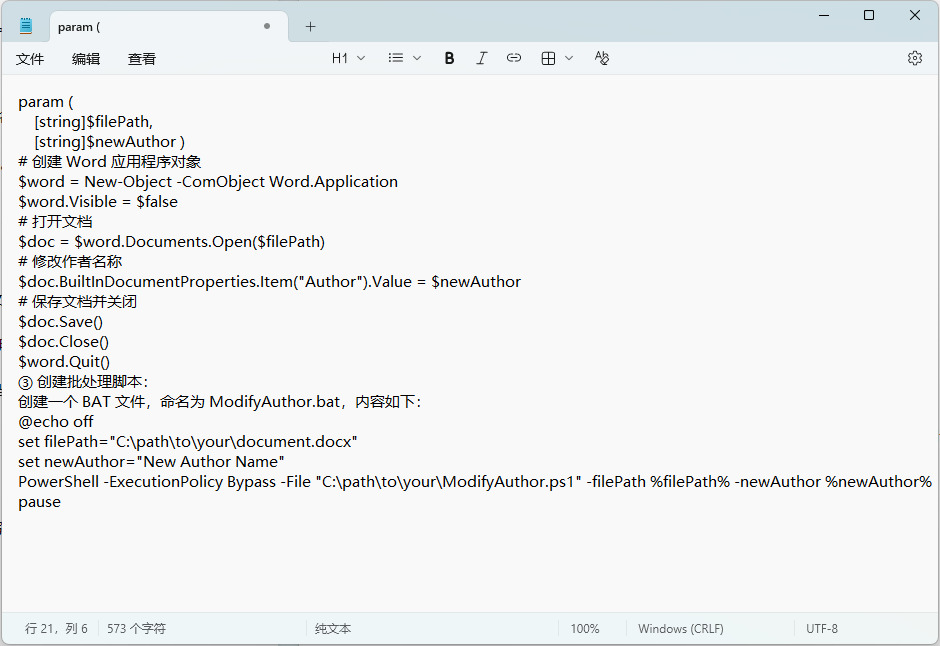Click the '纯文本' format status entry
The image size is (940, 646).
[x=333, y=629]
